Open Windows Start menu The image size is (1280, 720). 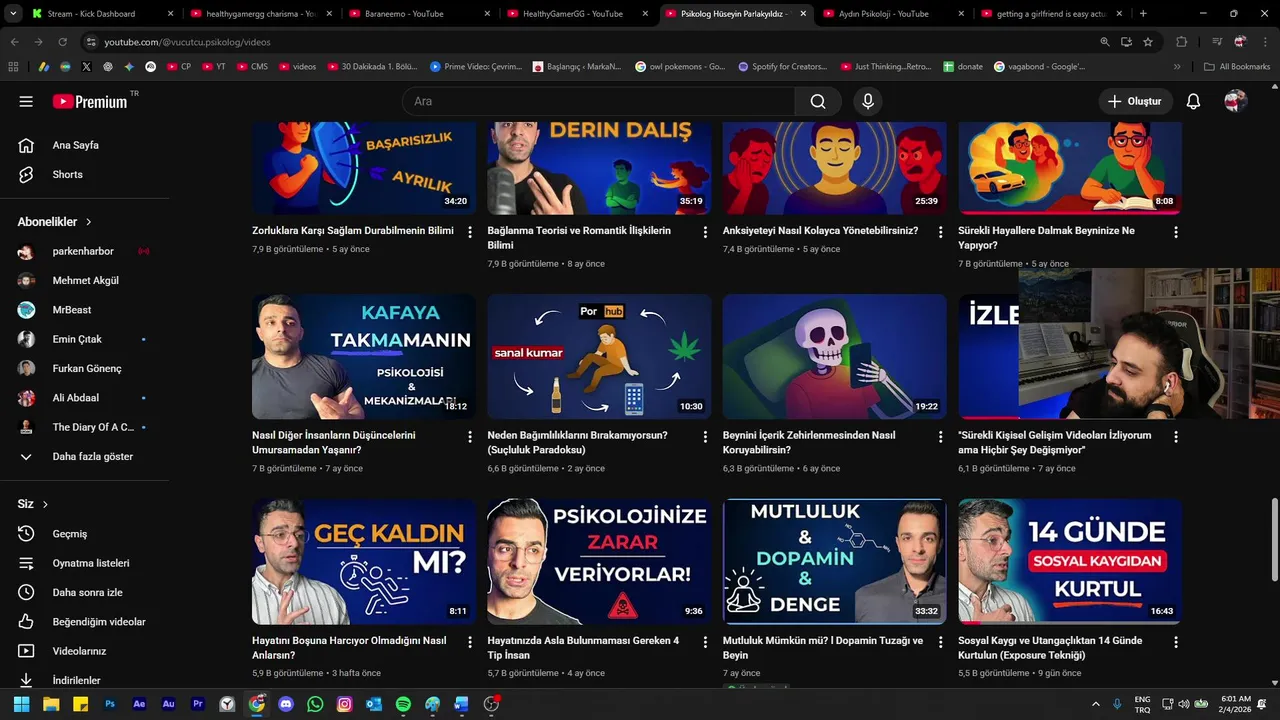[21, 704]
